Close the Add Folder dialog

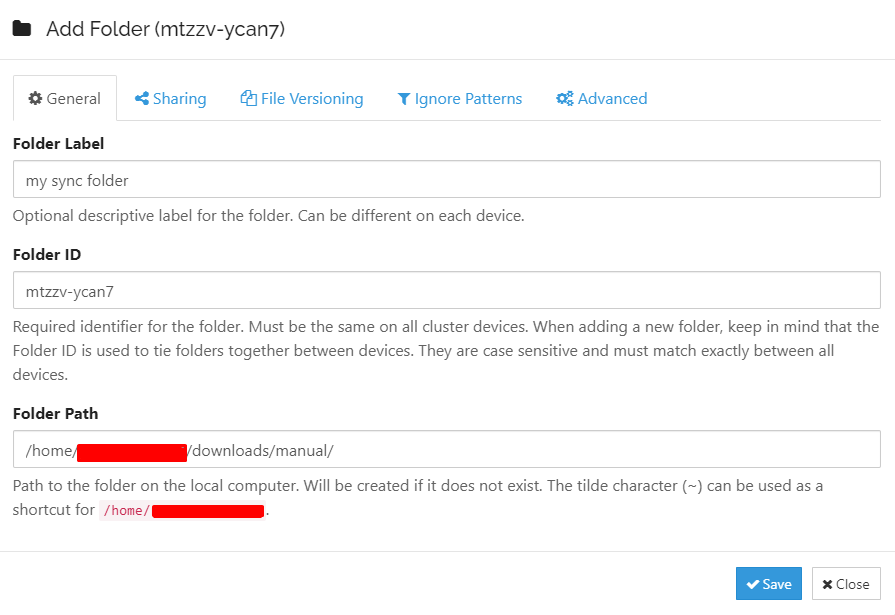[845, 583]
